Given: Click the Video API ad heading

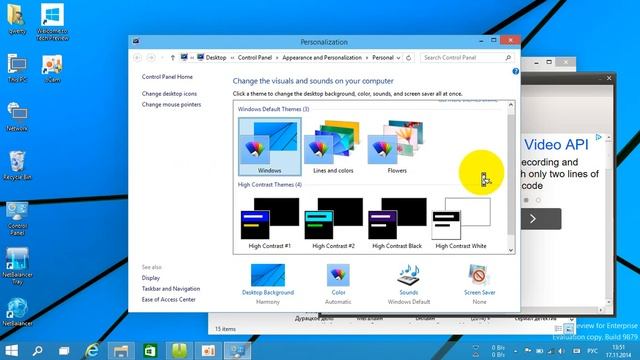Looking at the screenshot, I should (556, 144).
